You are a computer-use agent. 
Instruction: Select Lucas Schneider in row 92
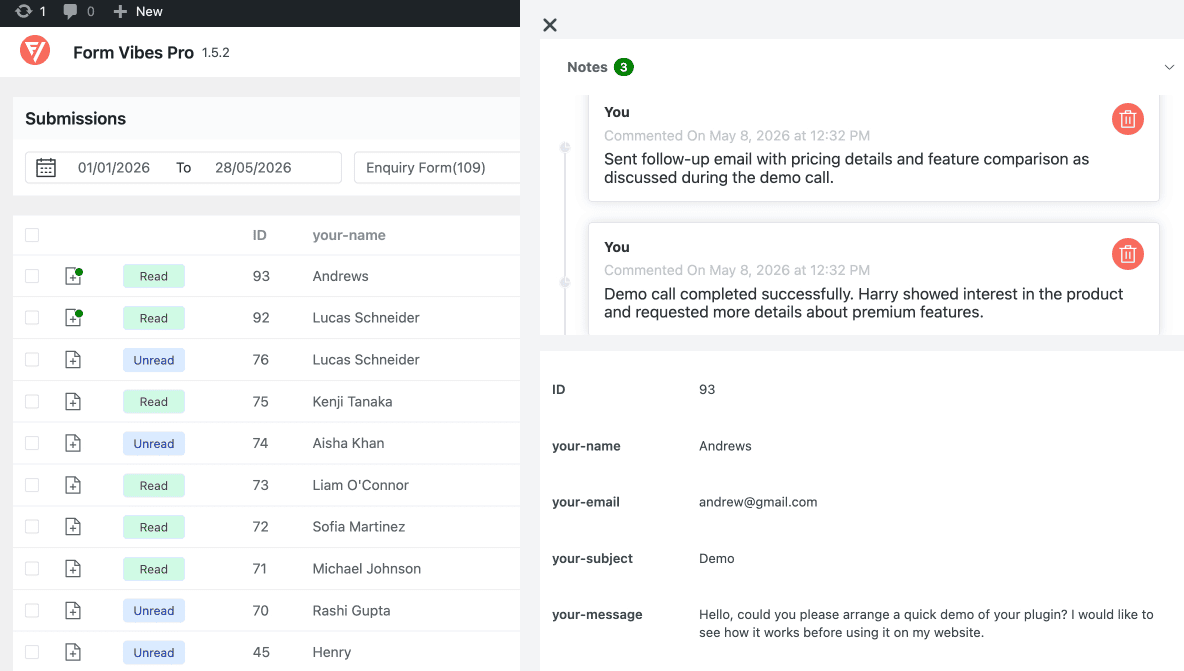(366, 318)
